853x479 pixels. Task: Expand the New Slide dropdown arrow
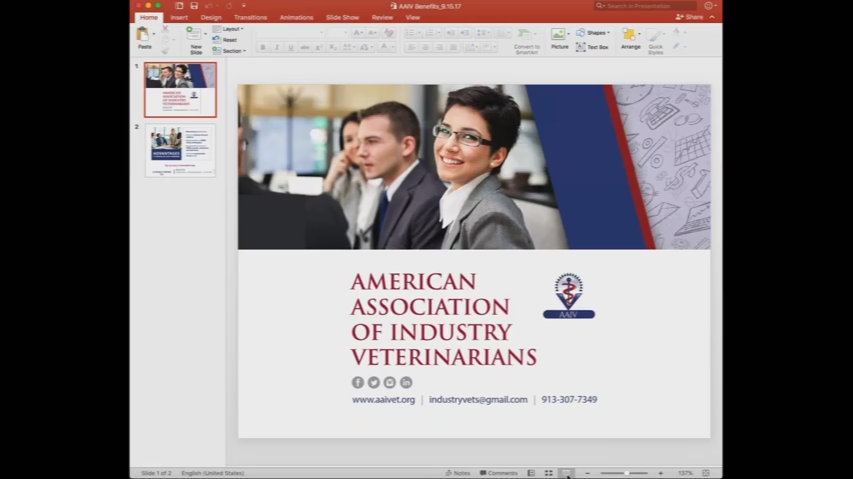205,34
